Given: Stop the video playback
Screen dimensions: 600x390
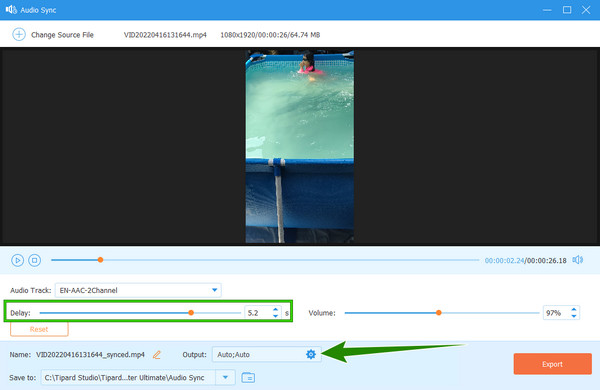Looking at the screenshot, I should [34, 260].
